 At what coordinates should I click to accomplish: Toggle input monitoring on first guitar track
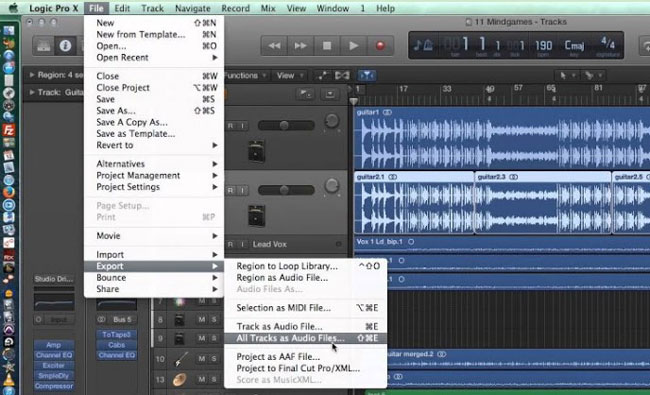[x=243, y=126]
